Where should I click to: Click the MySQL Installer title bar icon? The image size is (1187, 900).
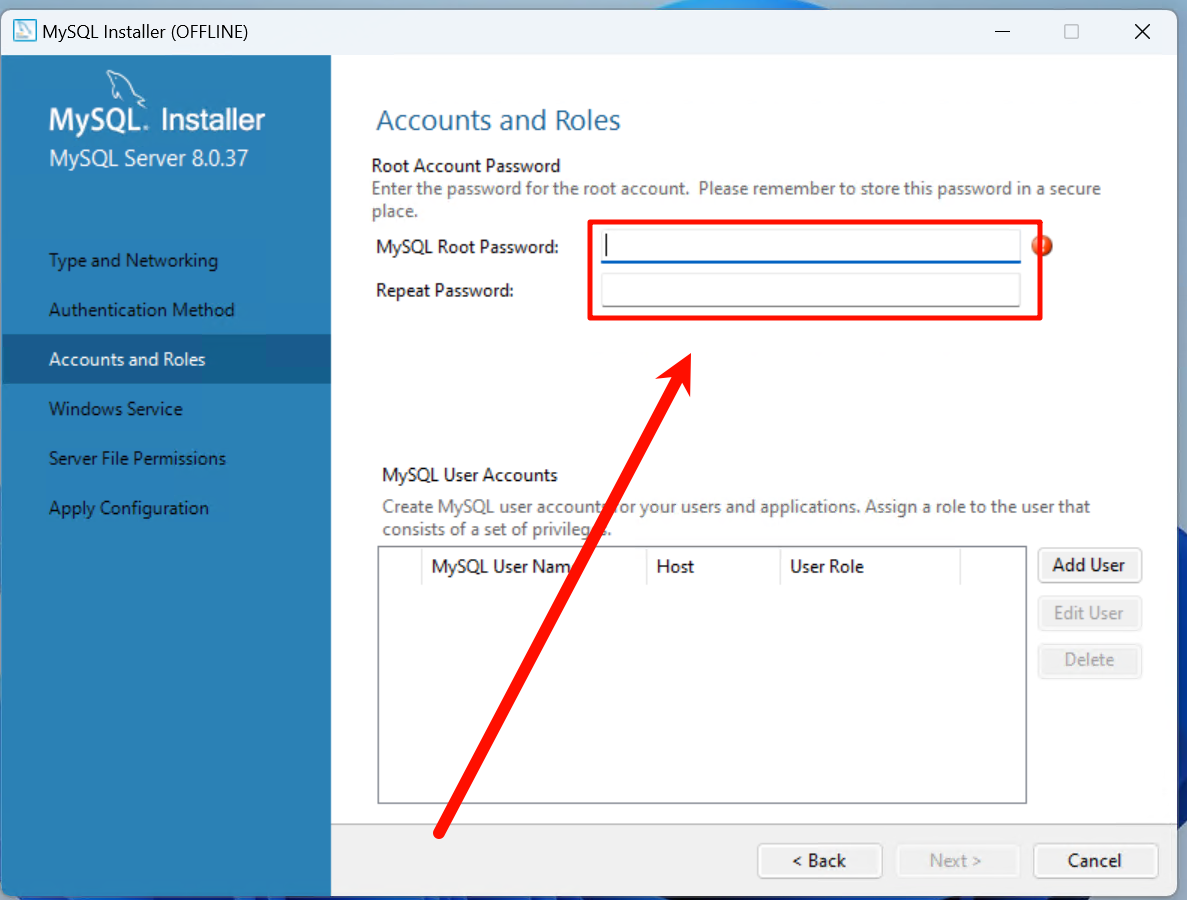coord(24,31)
